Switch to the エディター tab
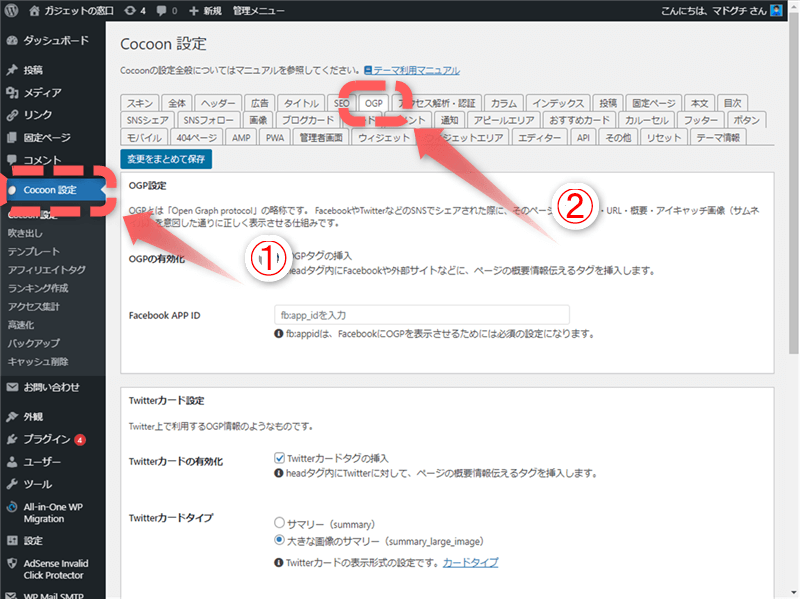Image resolution: width=800 pixels, height=599 pixels. tap(539, 138)
